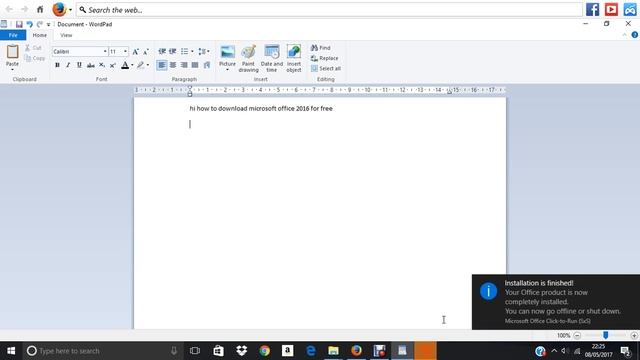Save document from quick access toolbar

point(19,24)
